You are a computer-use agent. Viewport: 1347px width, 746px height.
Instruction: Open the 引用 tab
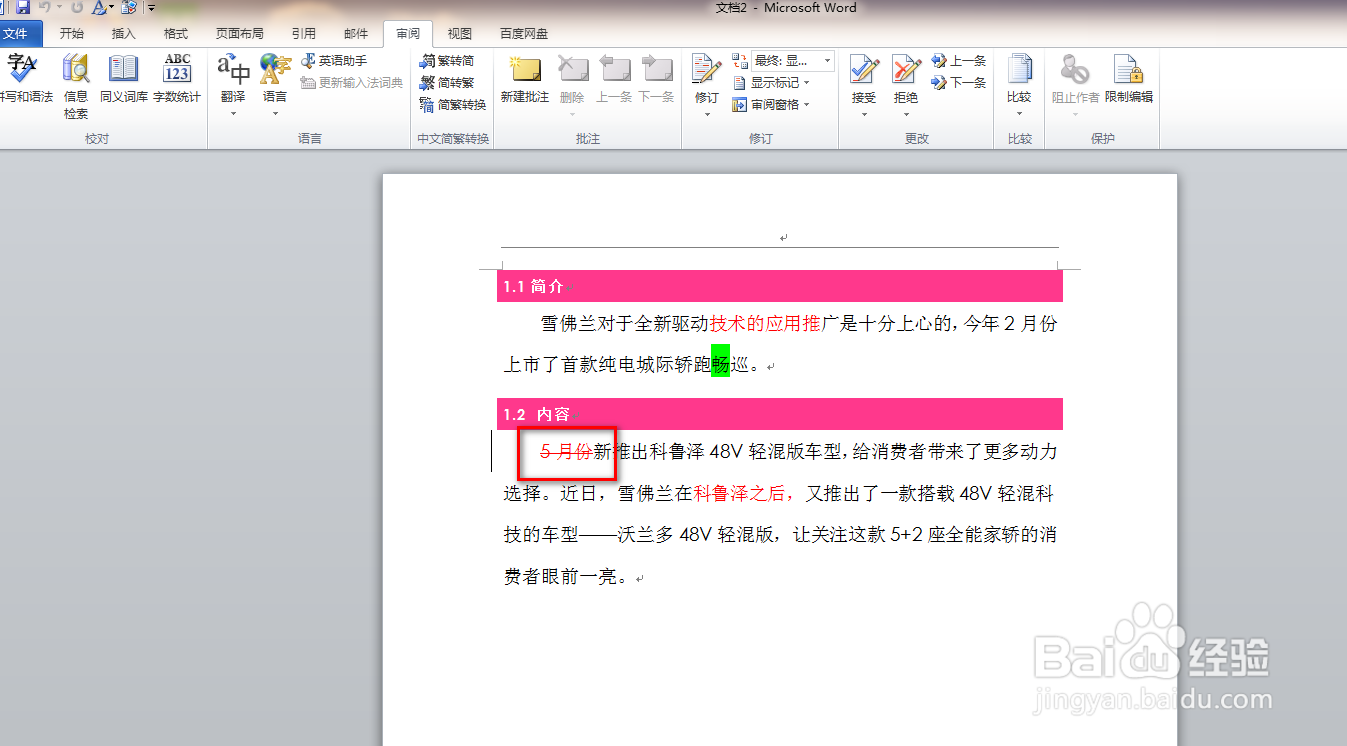(x=304, y=34)
